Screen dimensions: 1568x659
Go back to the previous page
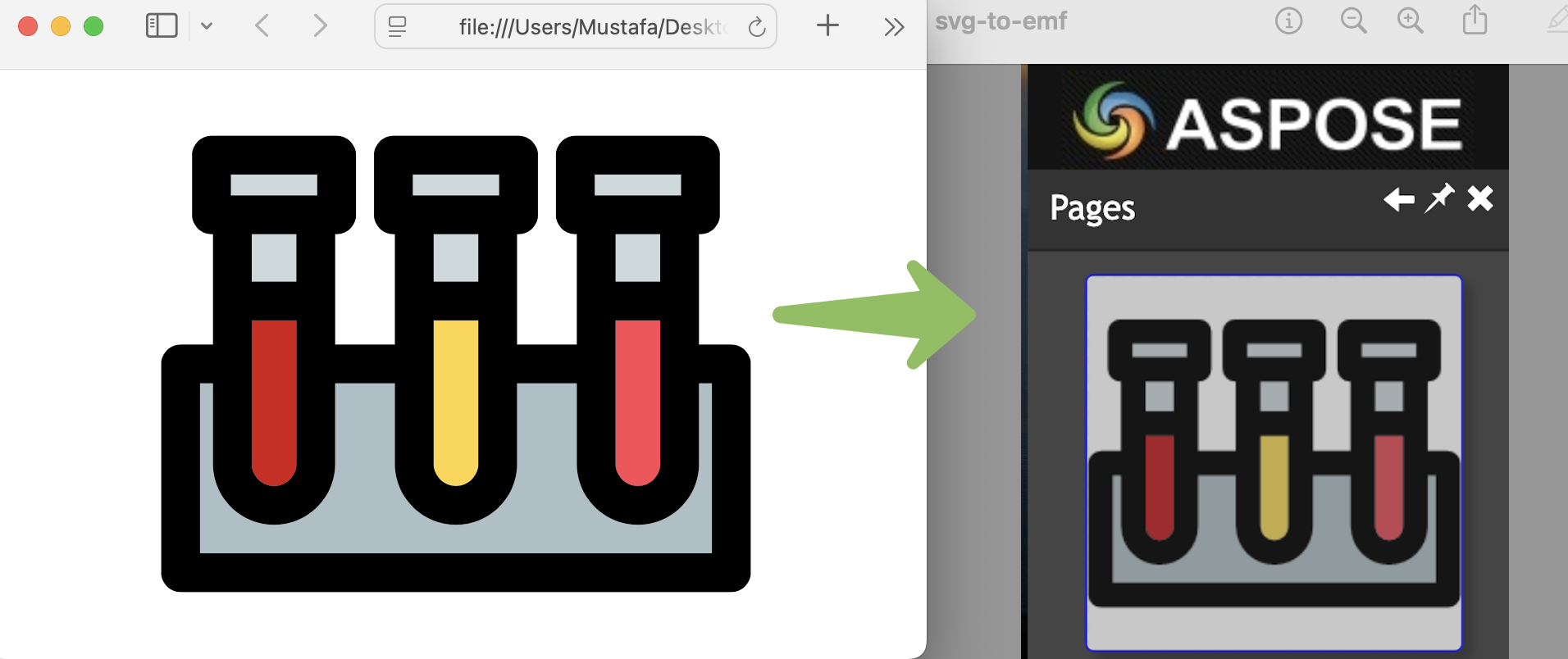[262, 26]
